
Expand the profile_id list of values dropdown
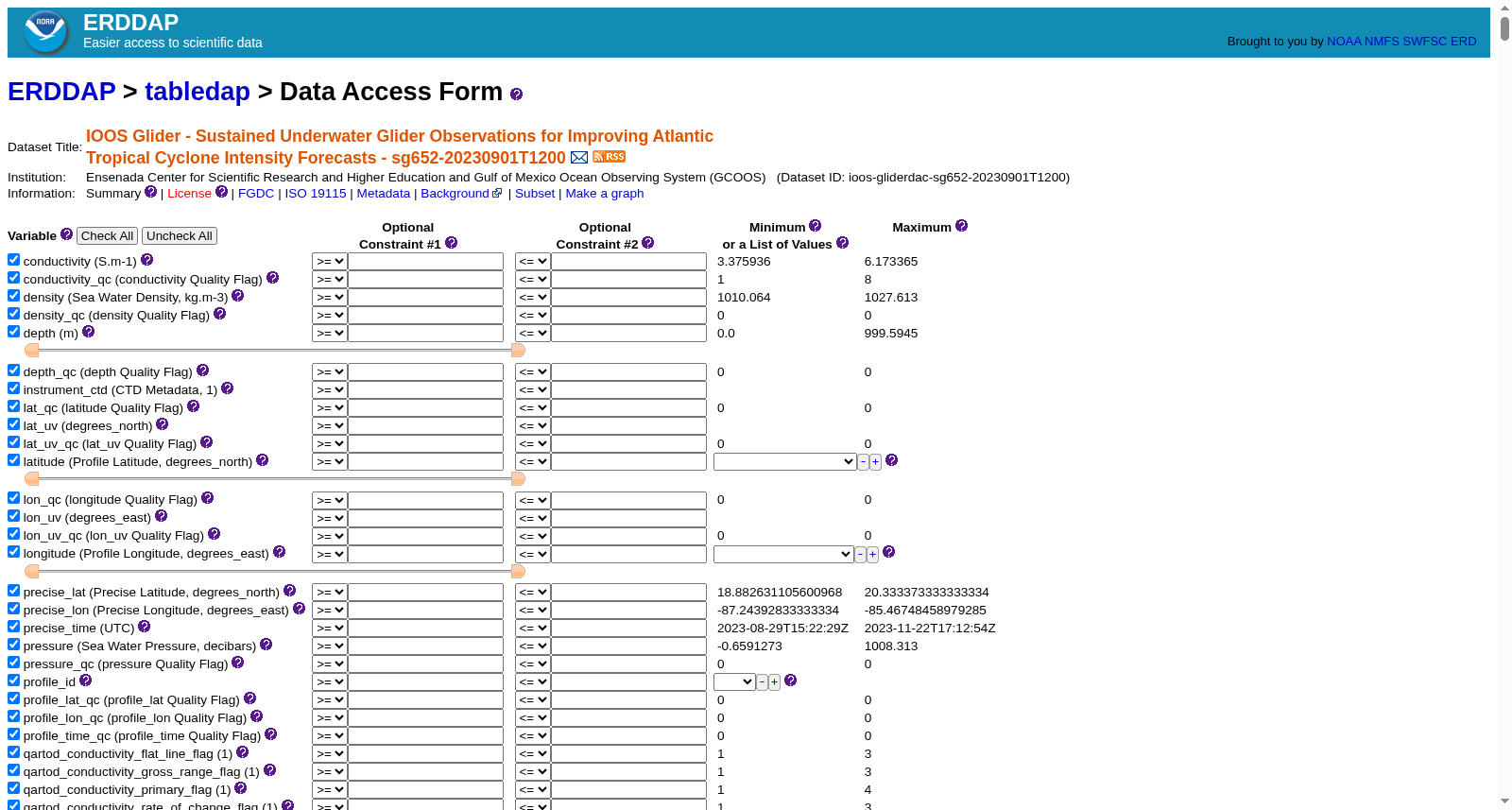click(x=734, y=682)
